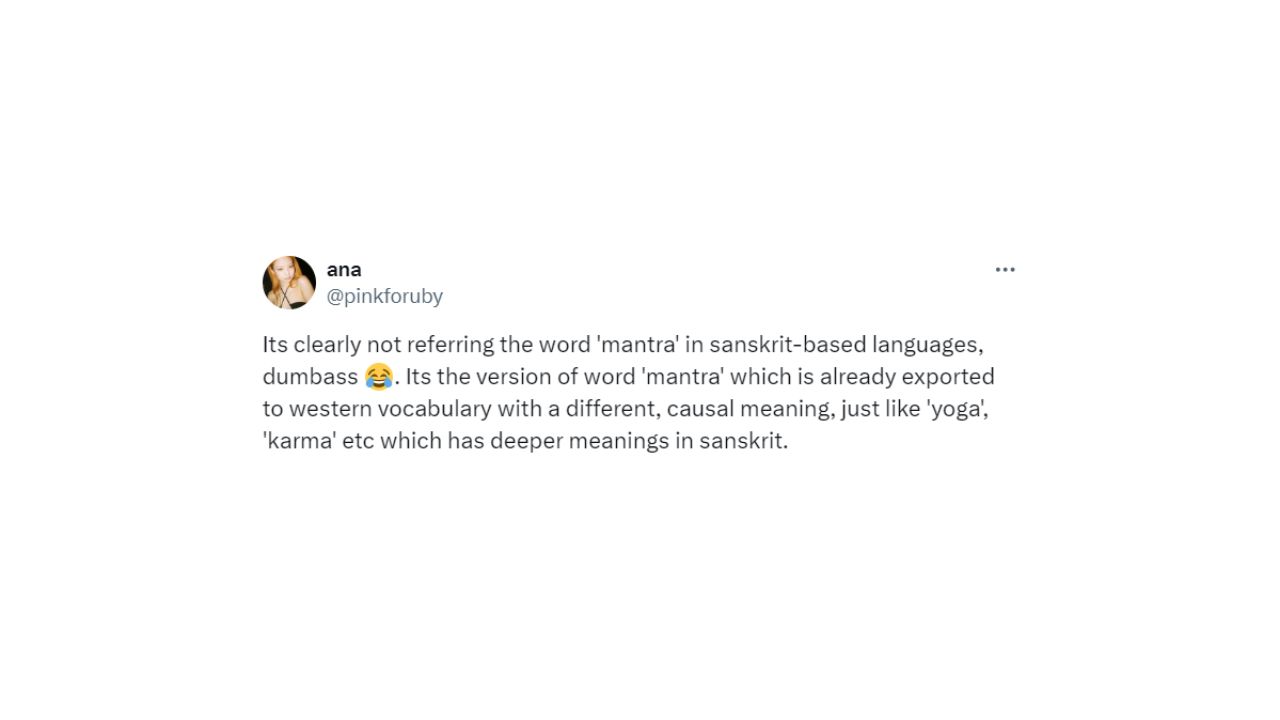Click the leftmost dot of the ellipsis icon

(x=997, y=268)
